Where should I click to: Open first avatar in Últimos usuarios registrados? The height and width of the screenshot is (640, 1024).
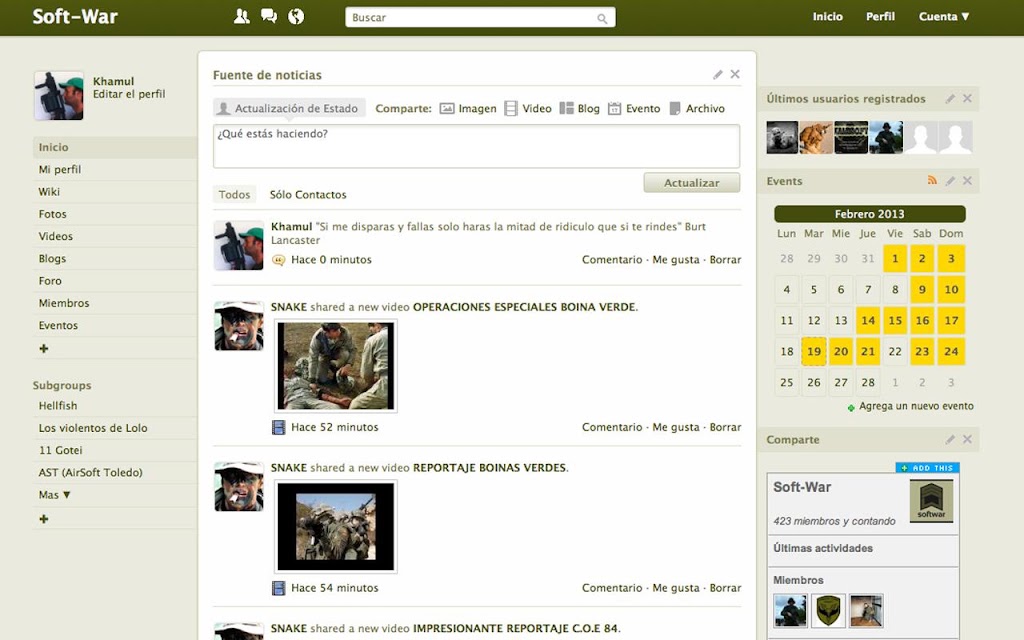pos(782,137)
